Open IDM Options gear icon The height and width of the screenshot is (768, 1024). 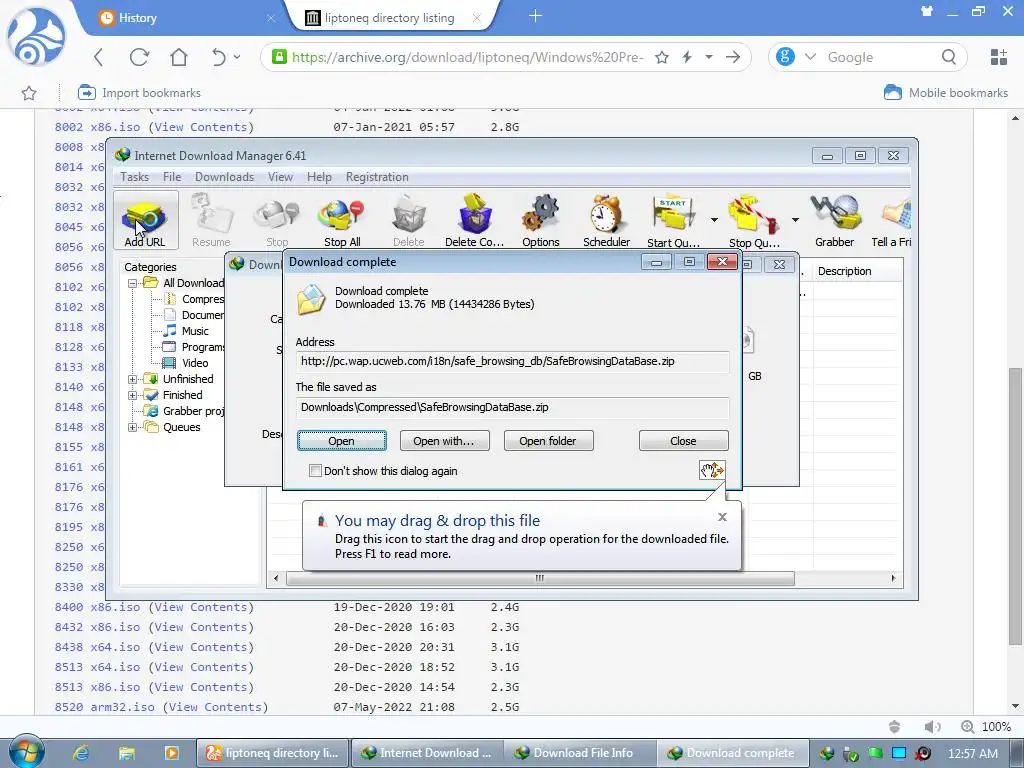point(540,220)
